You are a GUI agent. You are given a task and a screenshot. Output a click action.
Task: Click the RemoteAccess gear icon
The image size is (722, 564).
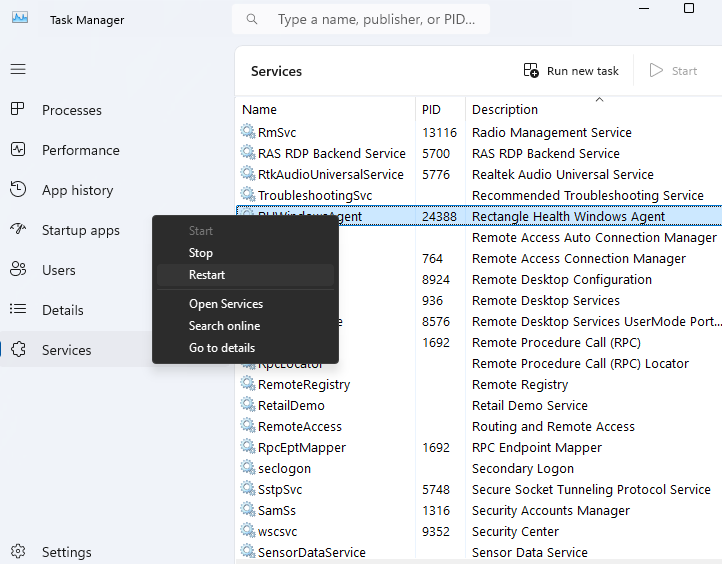point(248,426)
